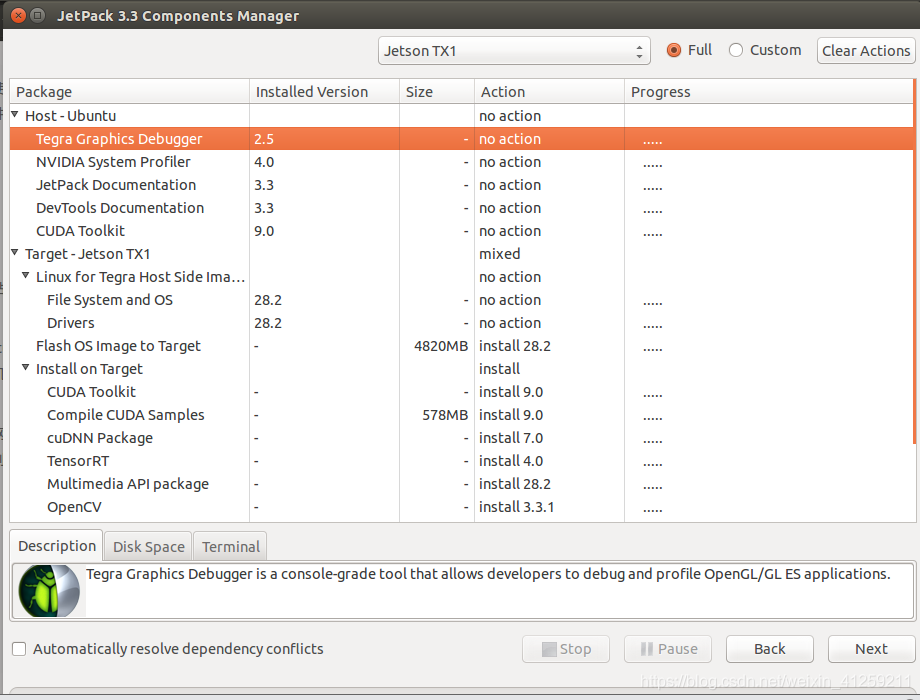Click the Size column header
This screenshot has height=700, width=920.
[437, 92]
